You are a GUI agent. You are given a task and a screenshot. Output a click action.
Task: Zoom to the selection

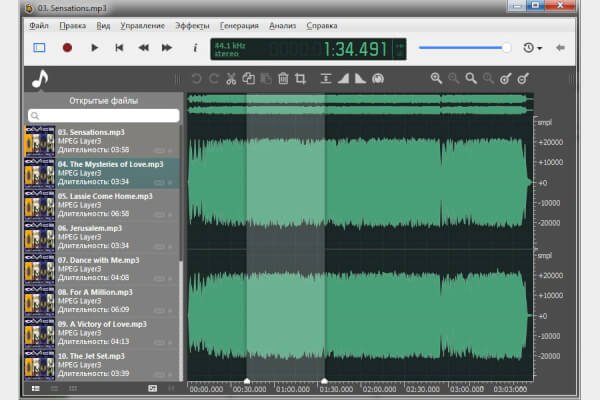coord(471,78)
